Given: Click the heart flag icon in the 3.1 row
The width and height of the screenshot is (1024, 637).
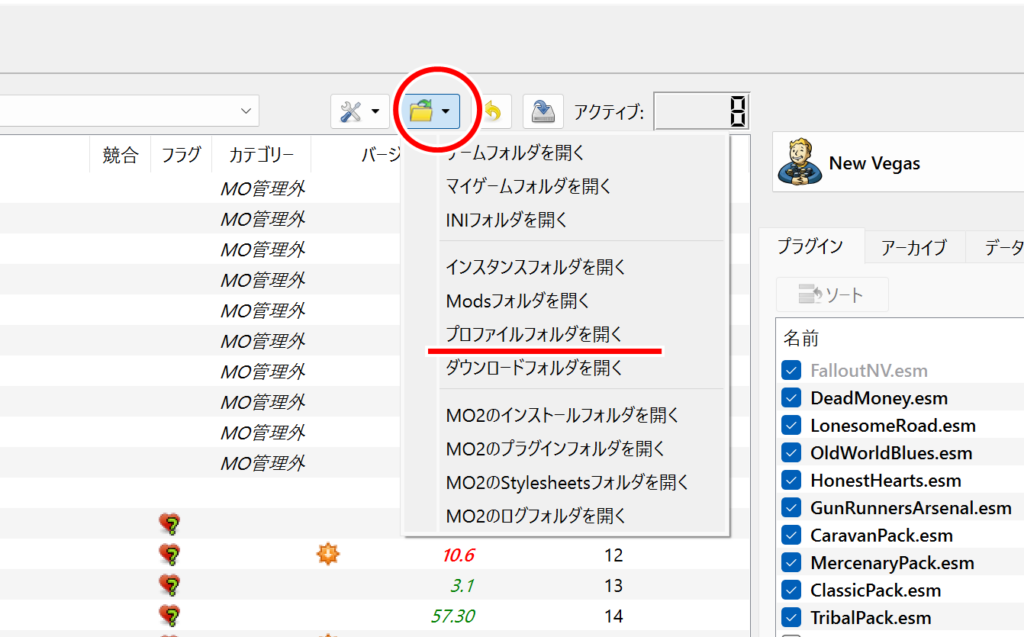Looking at the screenshot, I should point(171,585).
